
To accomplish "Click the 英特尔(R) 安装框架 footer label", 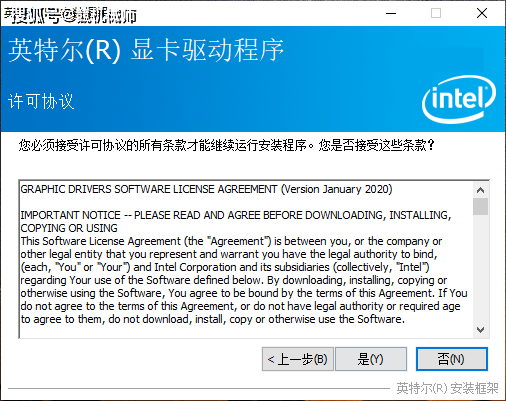I will 447,388.
